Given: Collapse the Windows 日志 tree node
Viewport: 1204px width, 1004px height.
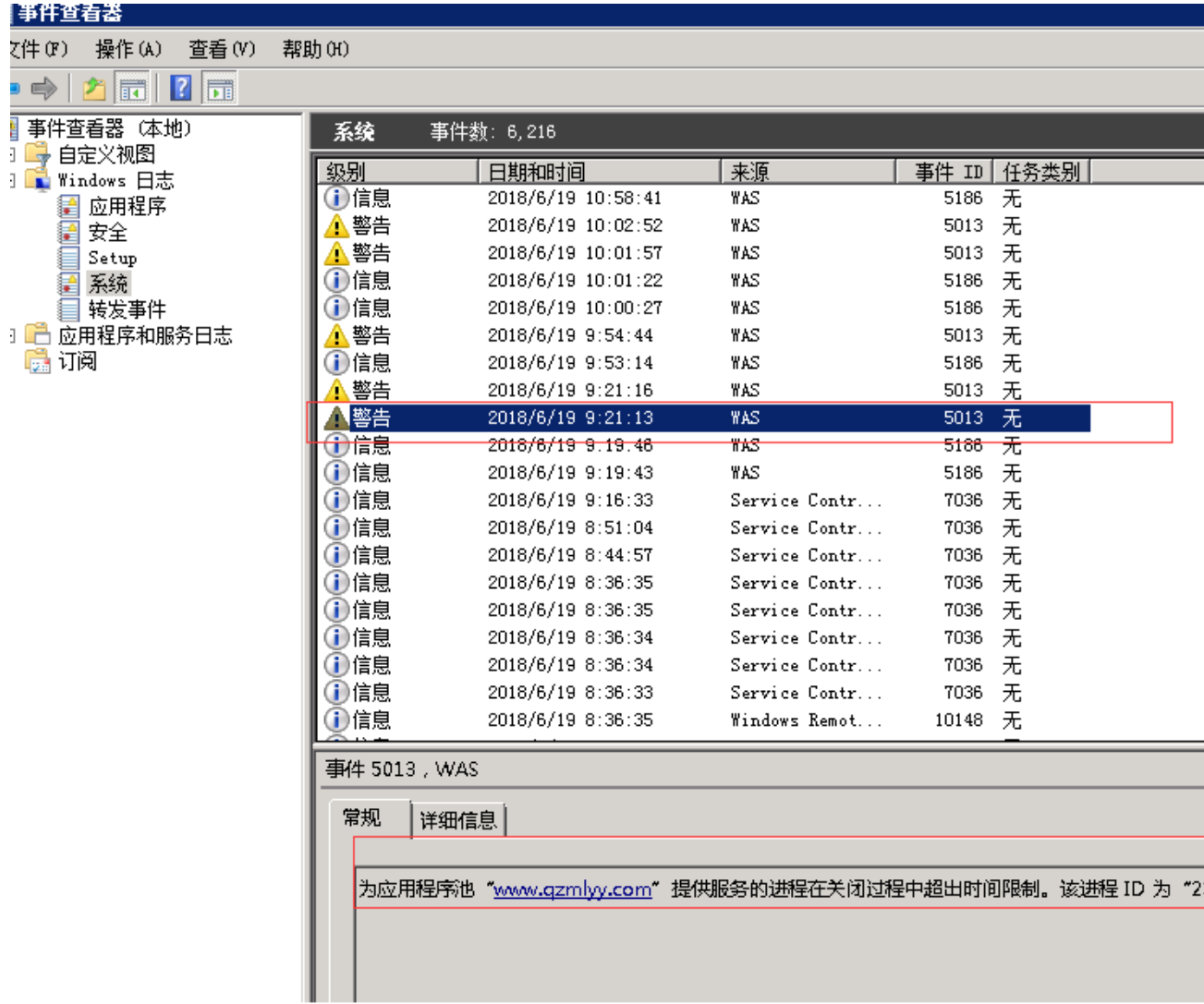Looking at the screenshot, I should pos(13,180).
